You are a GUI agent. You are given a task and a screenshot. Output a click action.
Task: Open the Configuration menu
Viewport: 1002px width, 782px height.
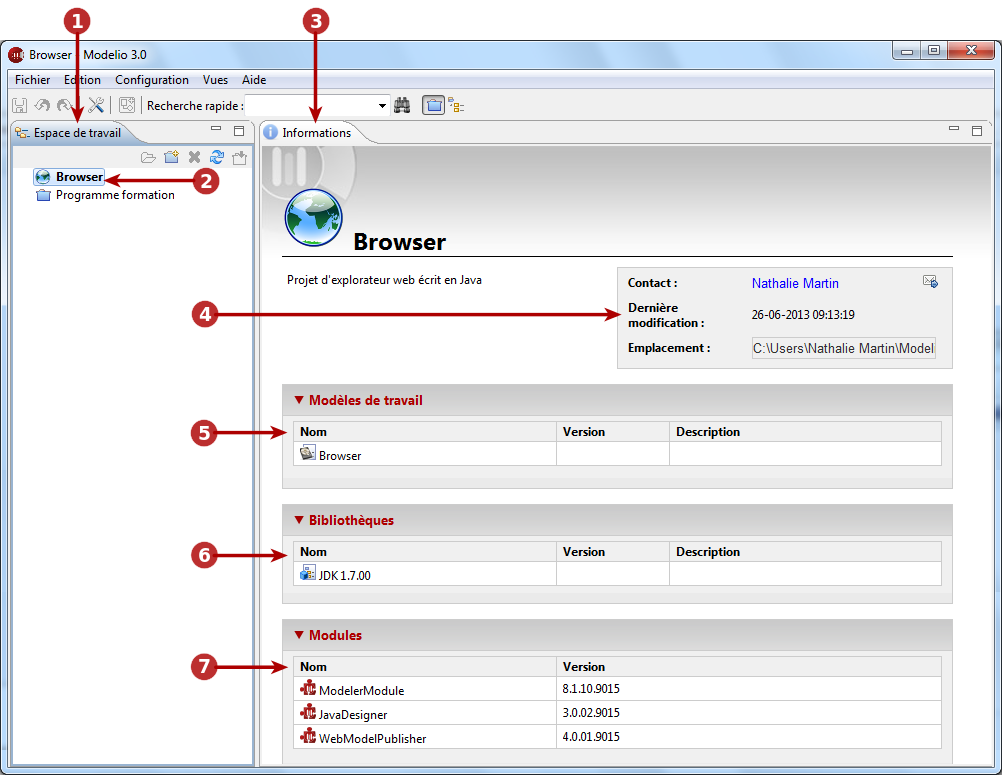[x=152, y=80]
